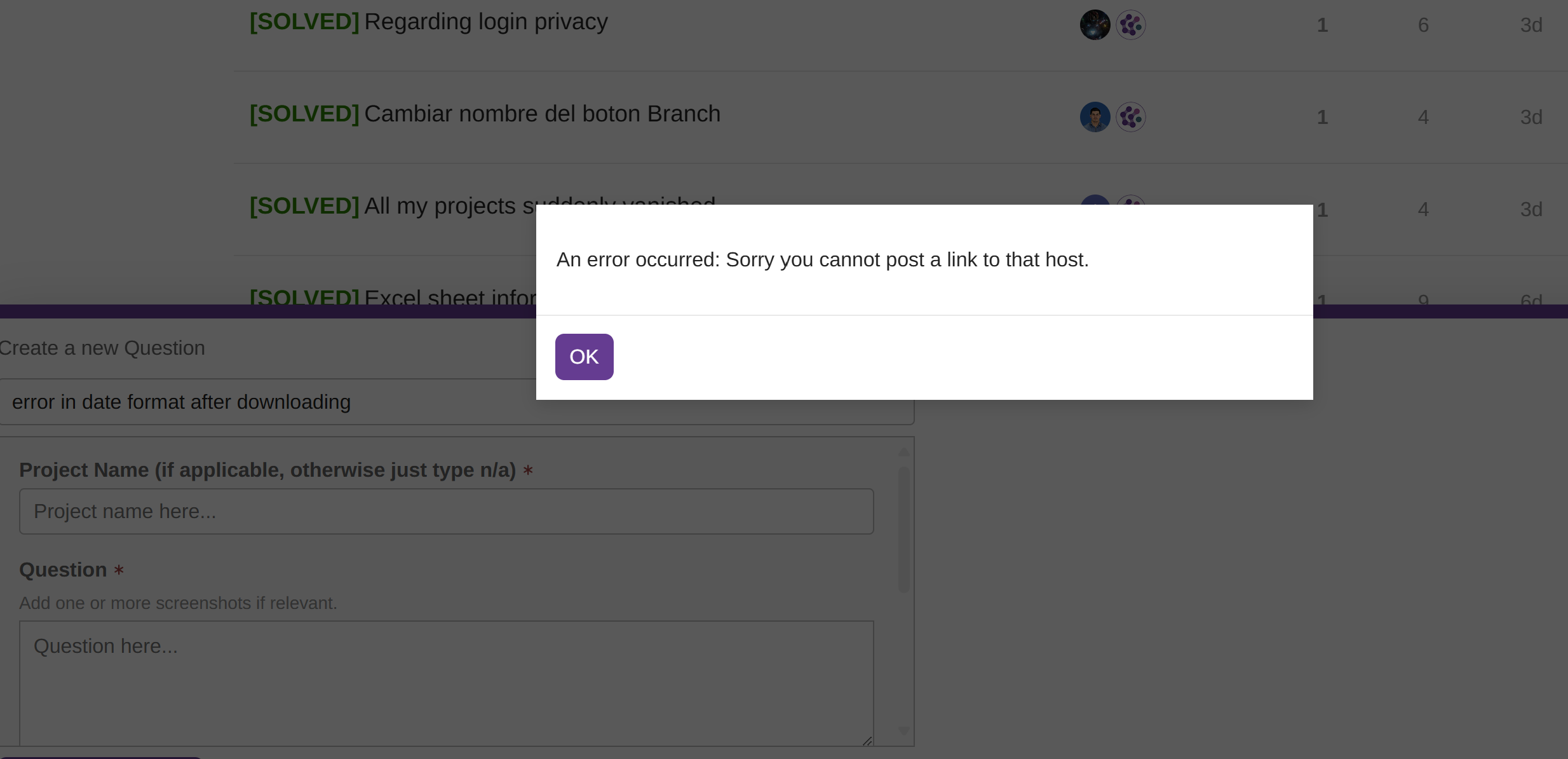
Task: Click purple logo avatar on vanished projects row
Action: coord(1130,201)
